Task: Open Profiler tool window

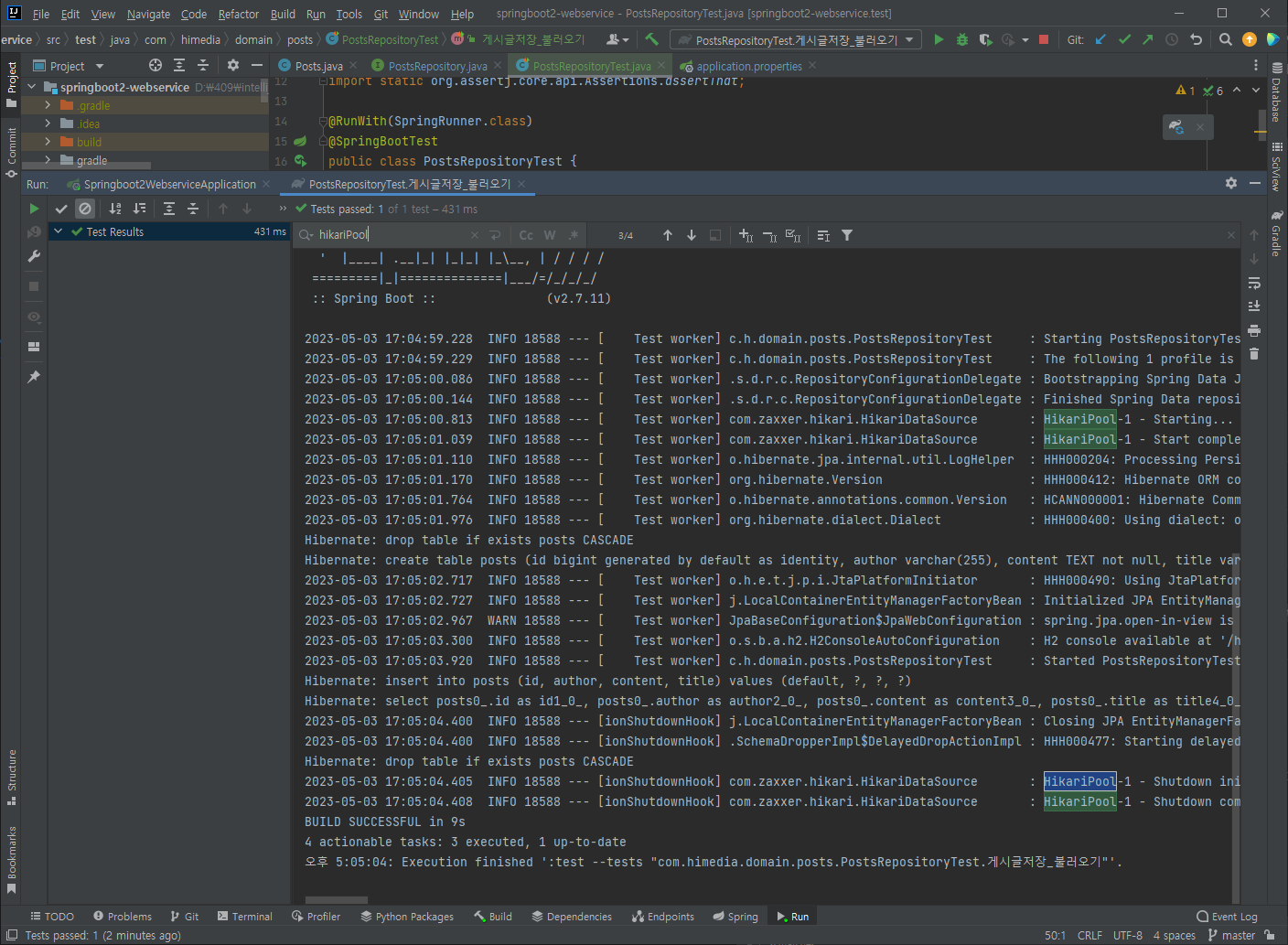Action: coord(316,916)
